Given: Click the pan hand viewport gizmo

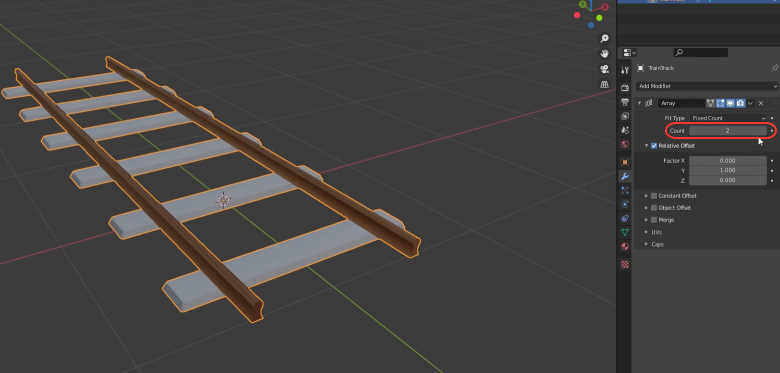Looking at the screenshot, I should coord(605,54).
